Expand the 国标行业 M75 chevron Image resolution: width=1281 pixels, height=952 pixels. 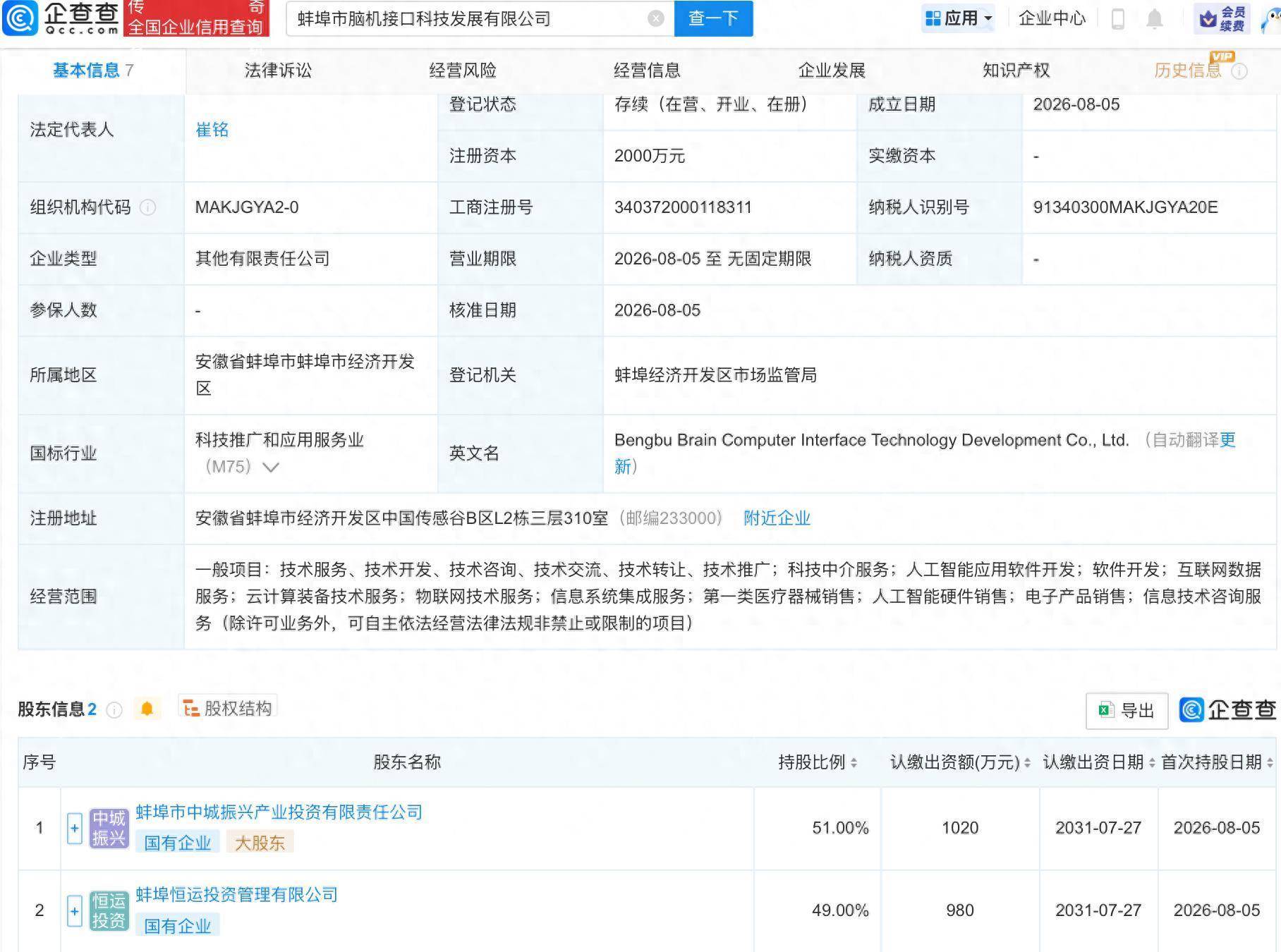(x=271, y=467)
